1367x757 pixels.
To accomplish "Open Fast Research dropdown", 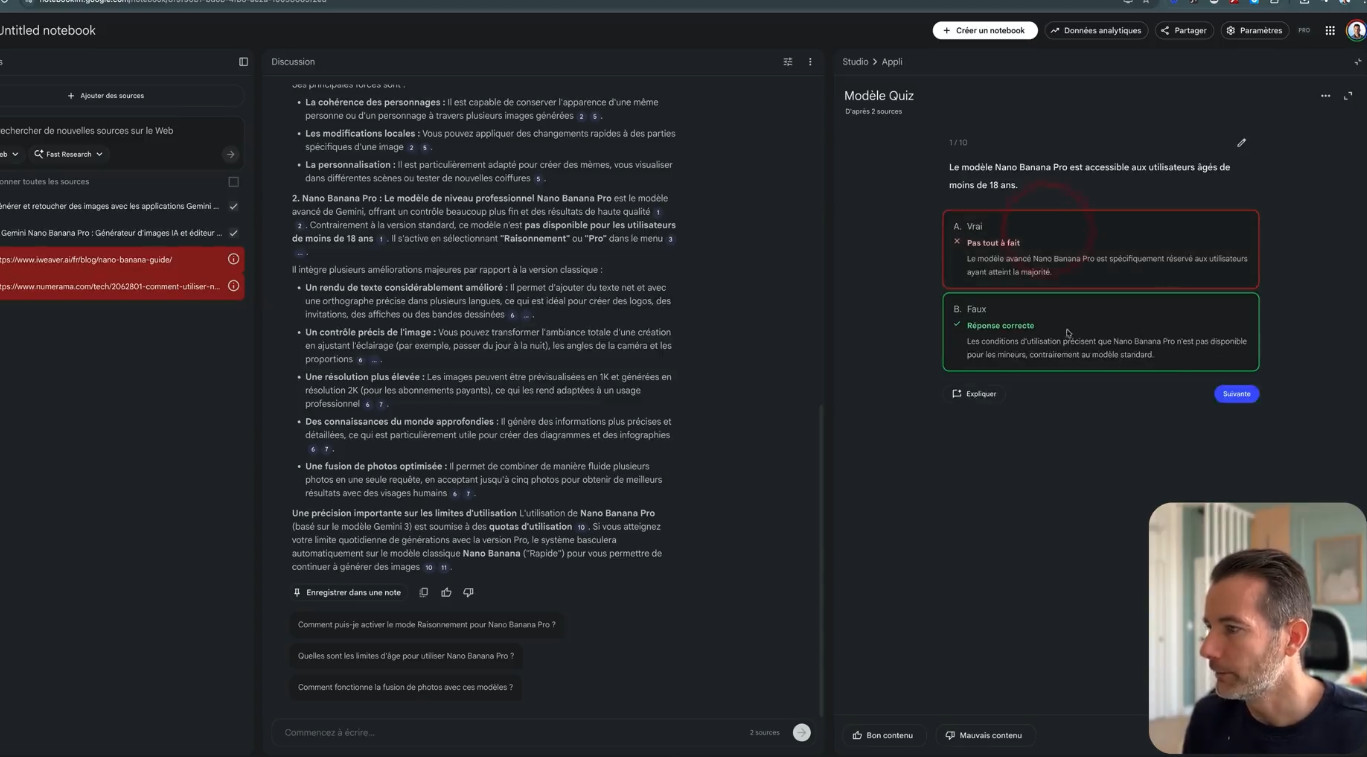I will pyautogui.click(x=68, y=154).
